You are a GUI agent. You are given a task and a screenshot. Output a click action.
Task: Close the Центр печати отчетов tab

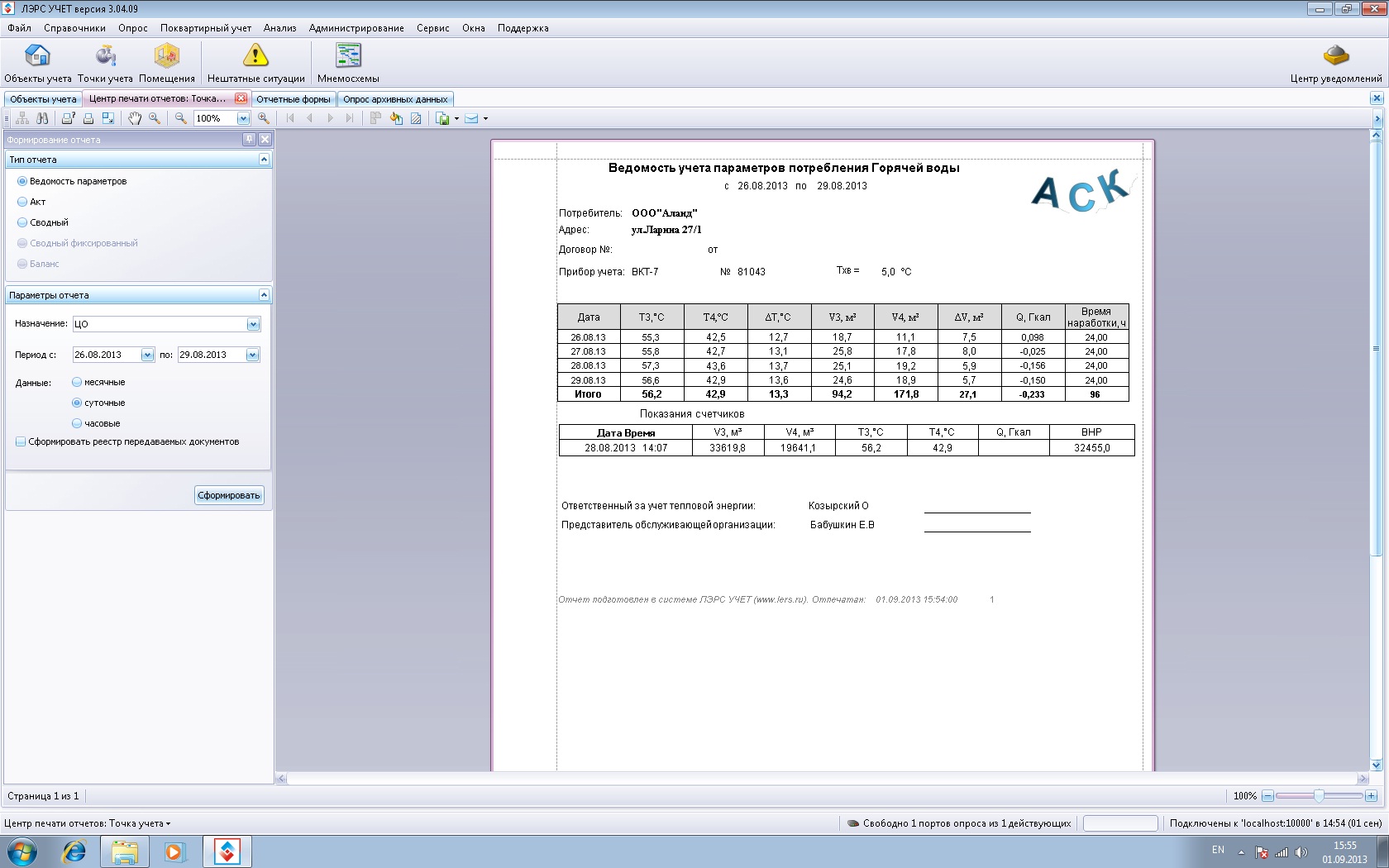click(241, 98)
